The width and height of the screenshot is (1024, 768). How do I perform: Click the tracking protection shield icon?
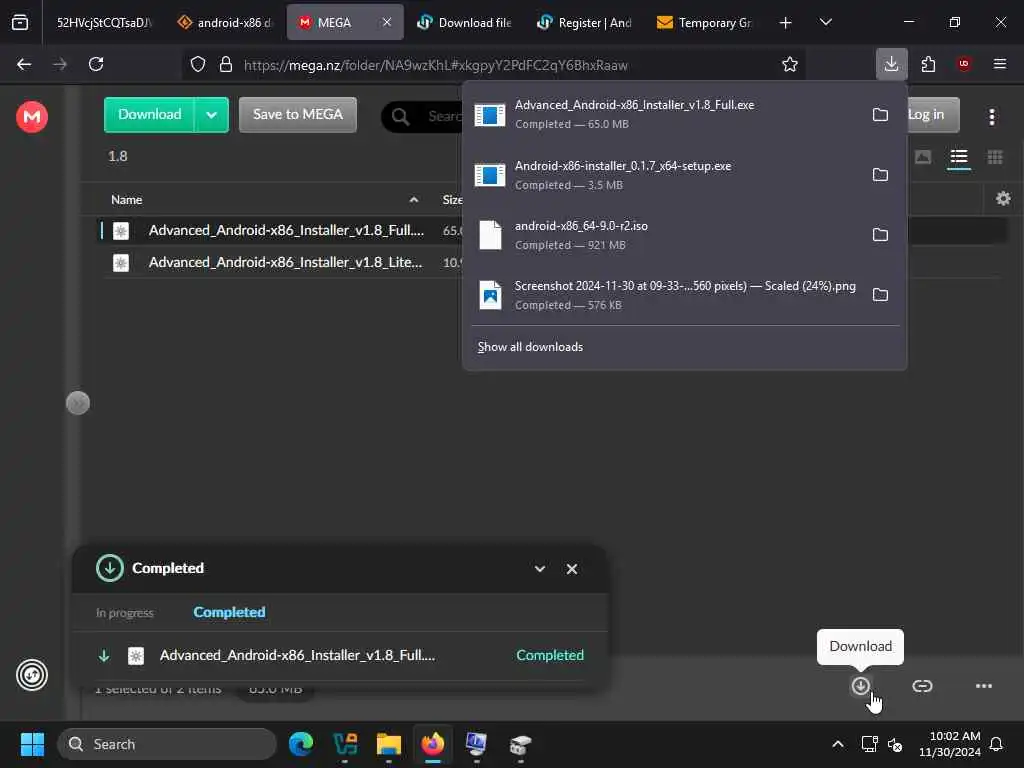click(198, 65)
